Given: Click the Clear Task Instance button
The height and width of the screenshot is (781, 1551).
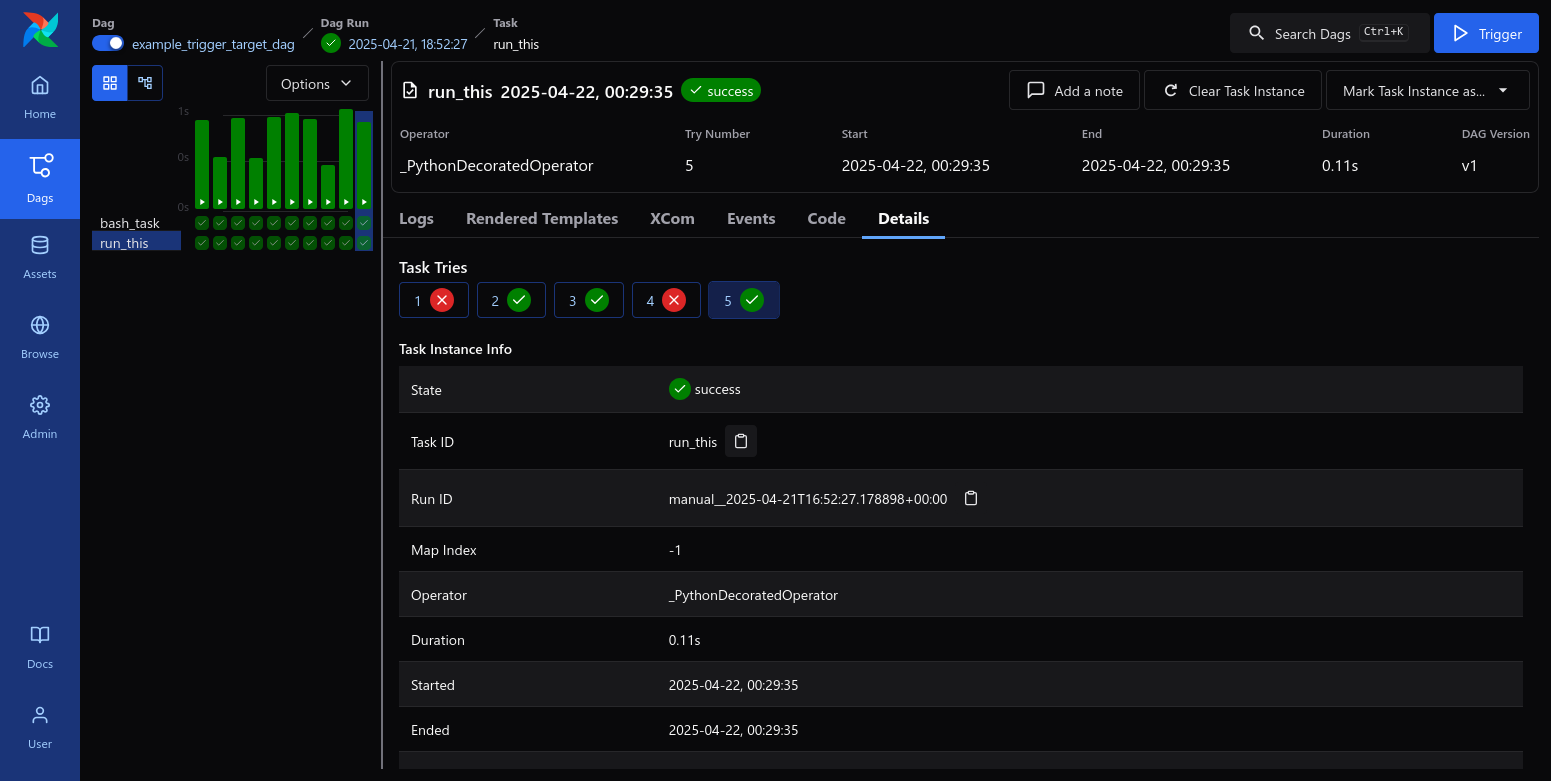Looking at the screenshot, I should coord(1233,90).
